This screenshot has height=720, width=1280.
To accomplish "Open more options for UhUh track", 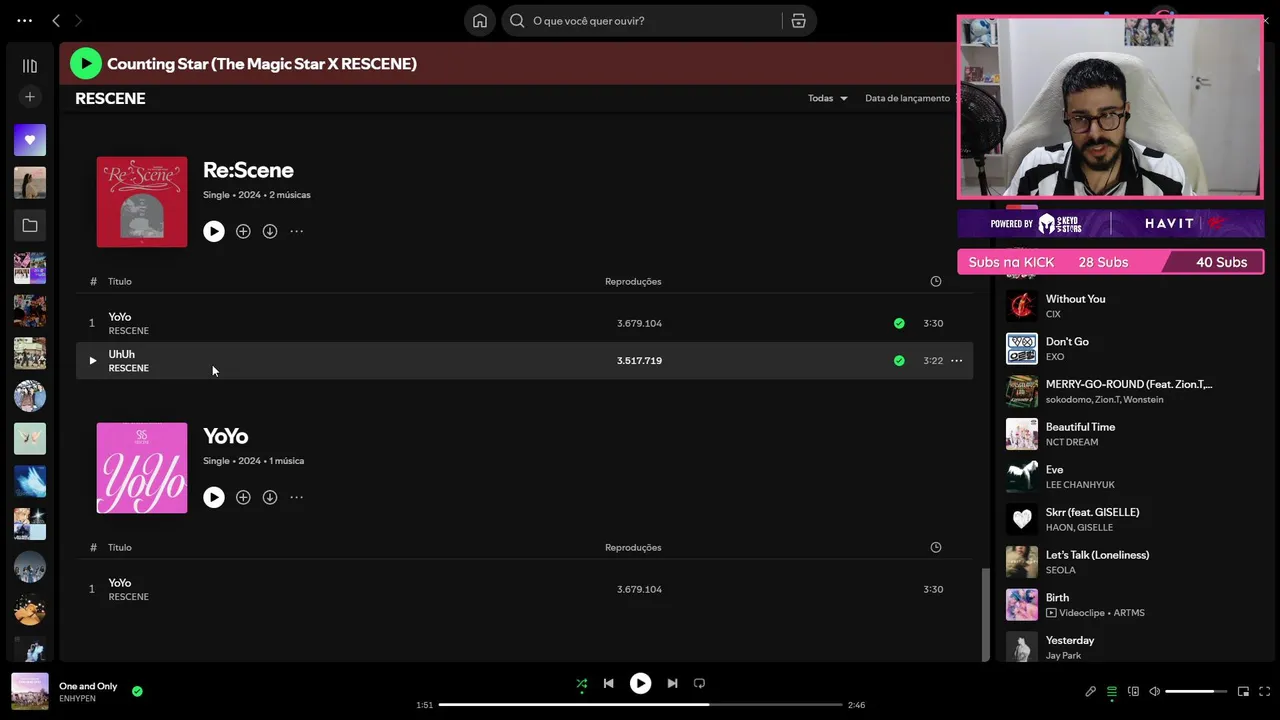I will [957, 360].
